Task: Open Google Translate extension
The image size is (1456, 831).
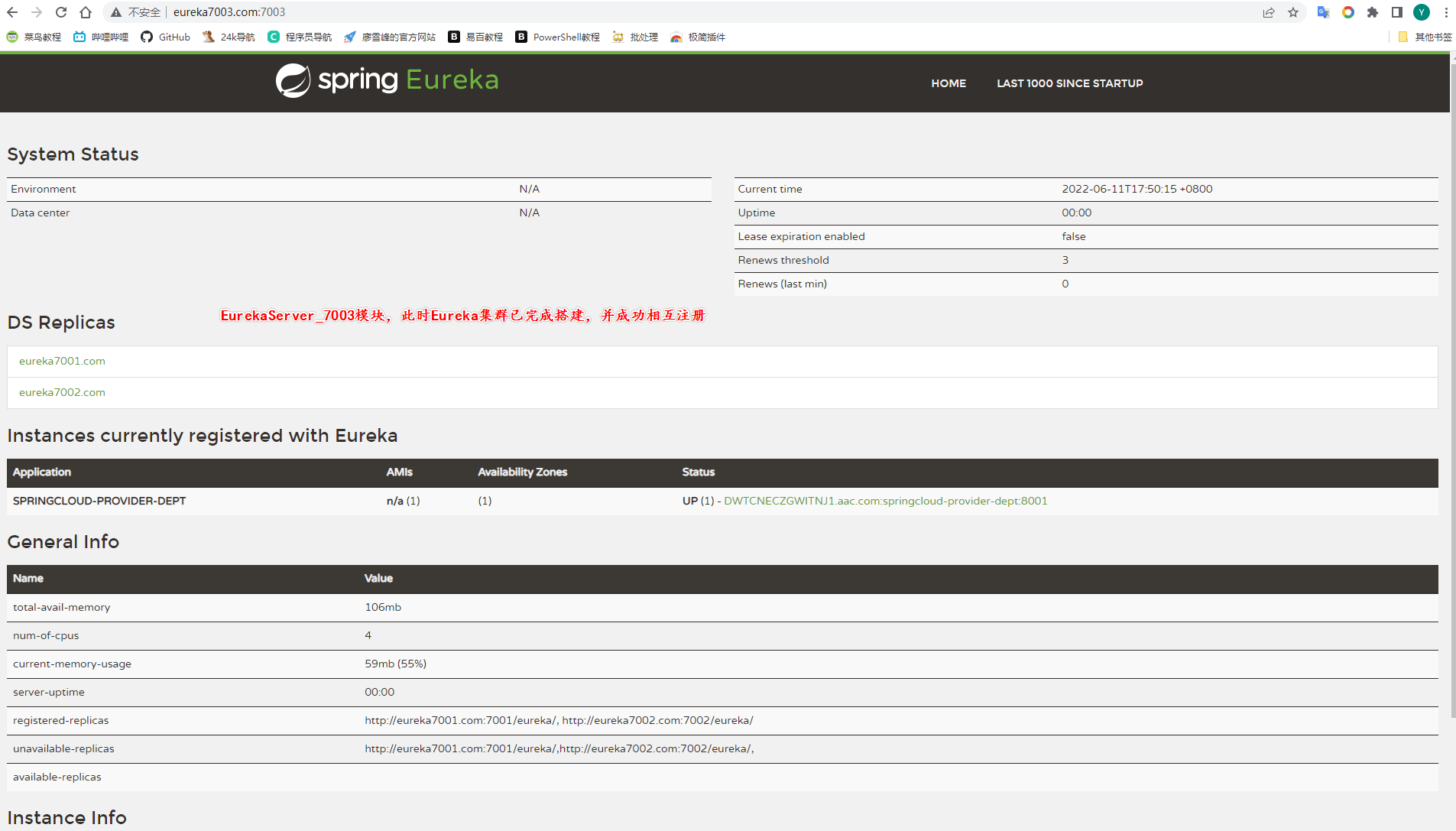Action: click(1323, 12)
